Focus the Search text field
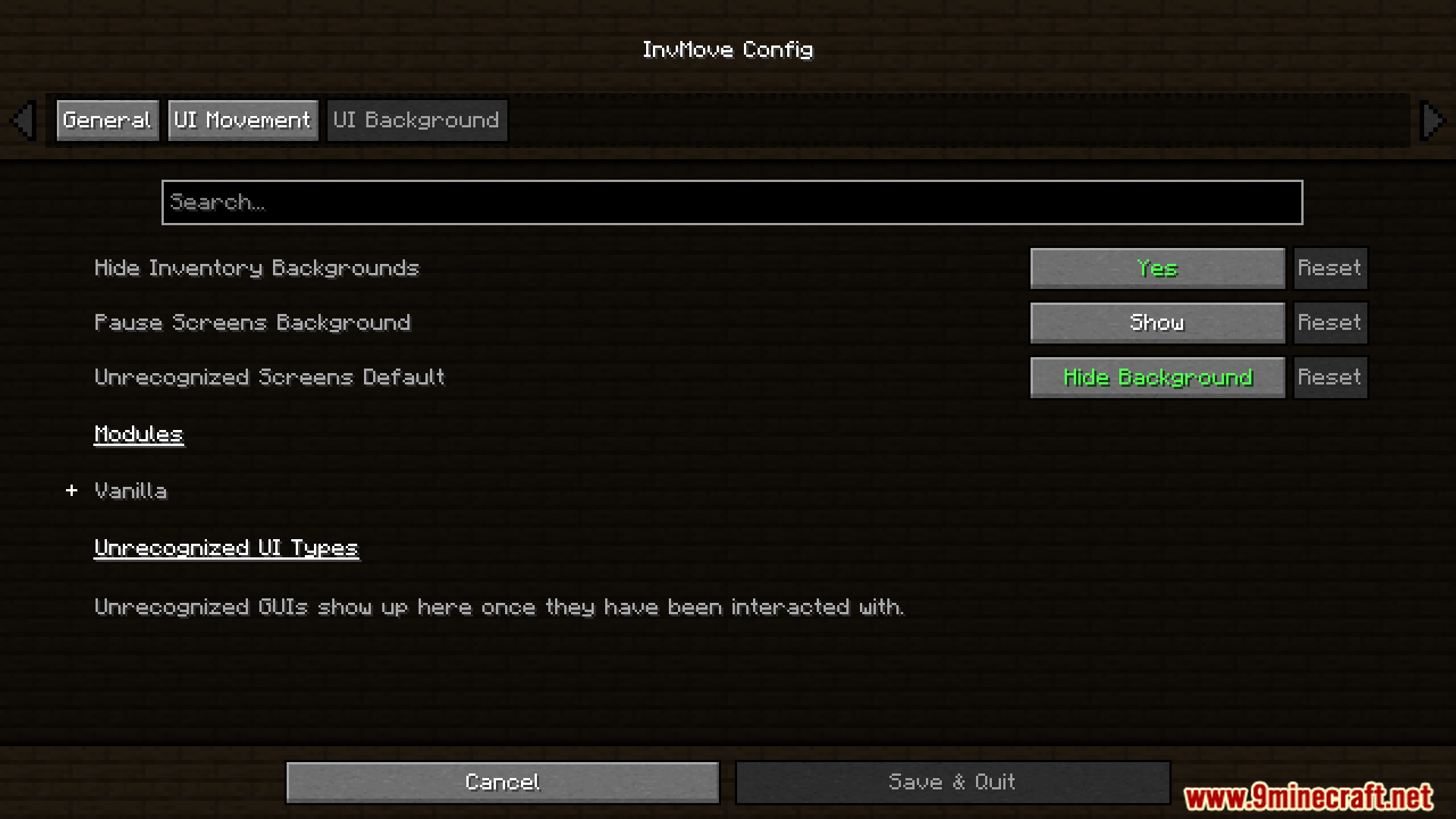This screenshot has width=1456, height=819. point(732,202)
